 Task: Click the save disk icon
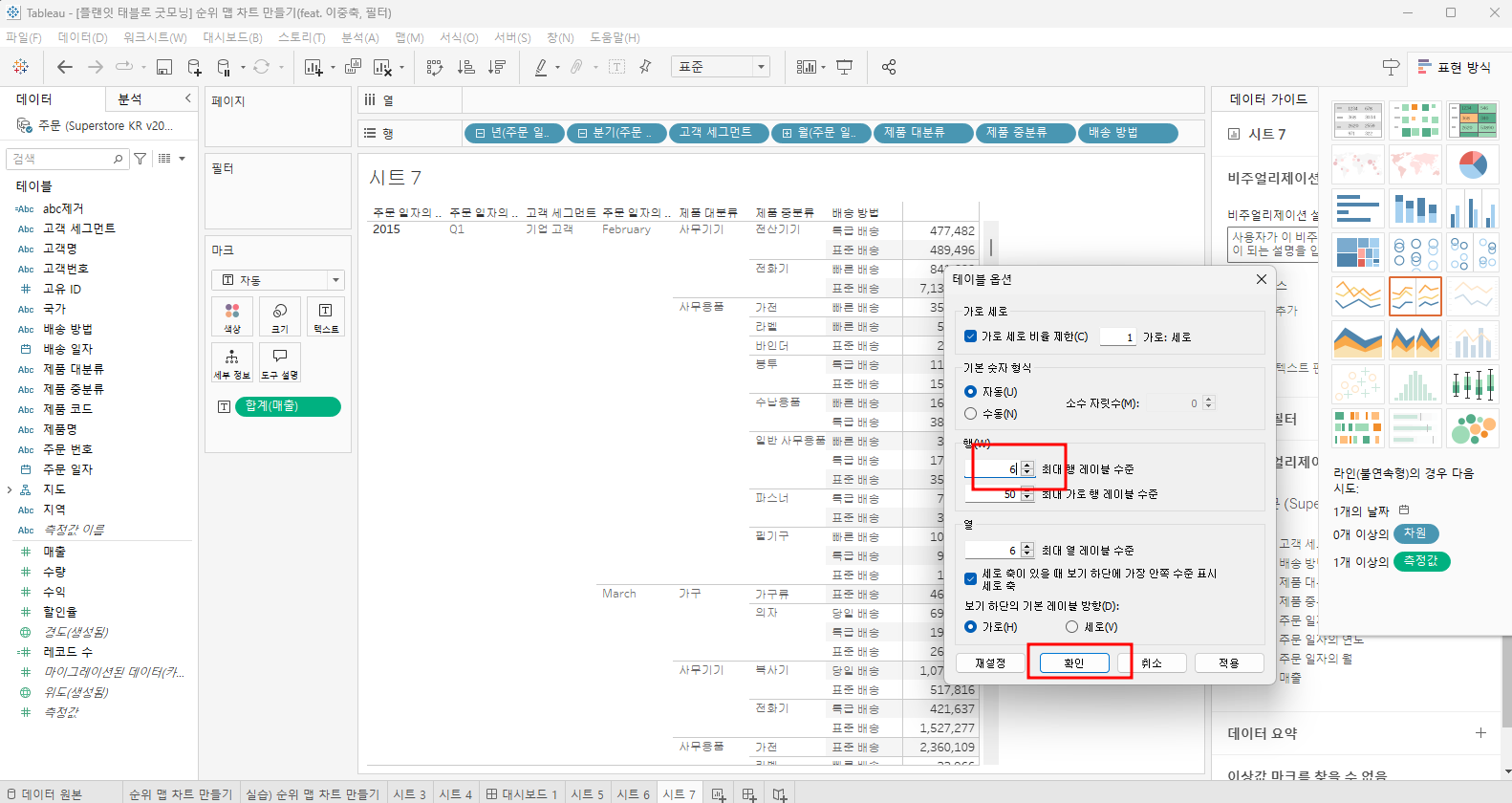[164, 67]
